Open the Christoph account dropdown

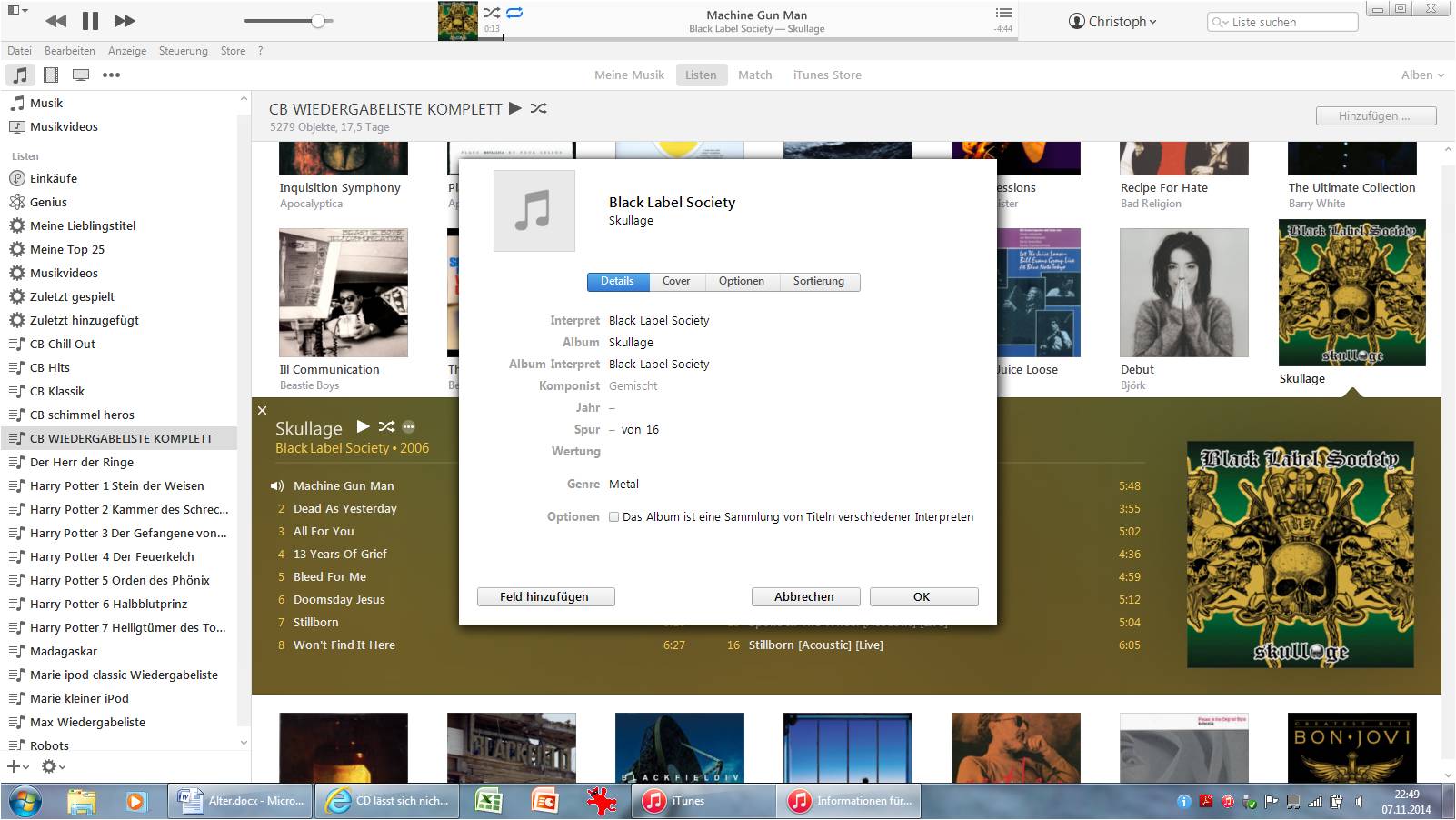click(1113, 22)
